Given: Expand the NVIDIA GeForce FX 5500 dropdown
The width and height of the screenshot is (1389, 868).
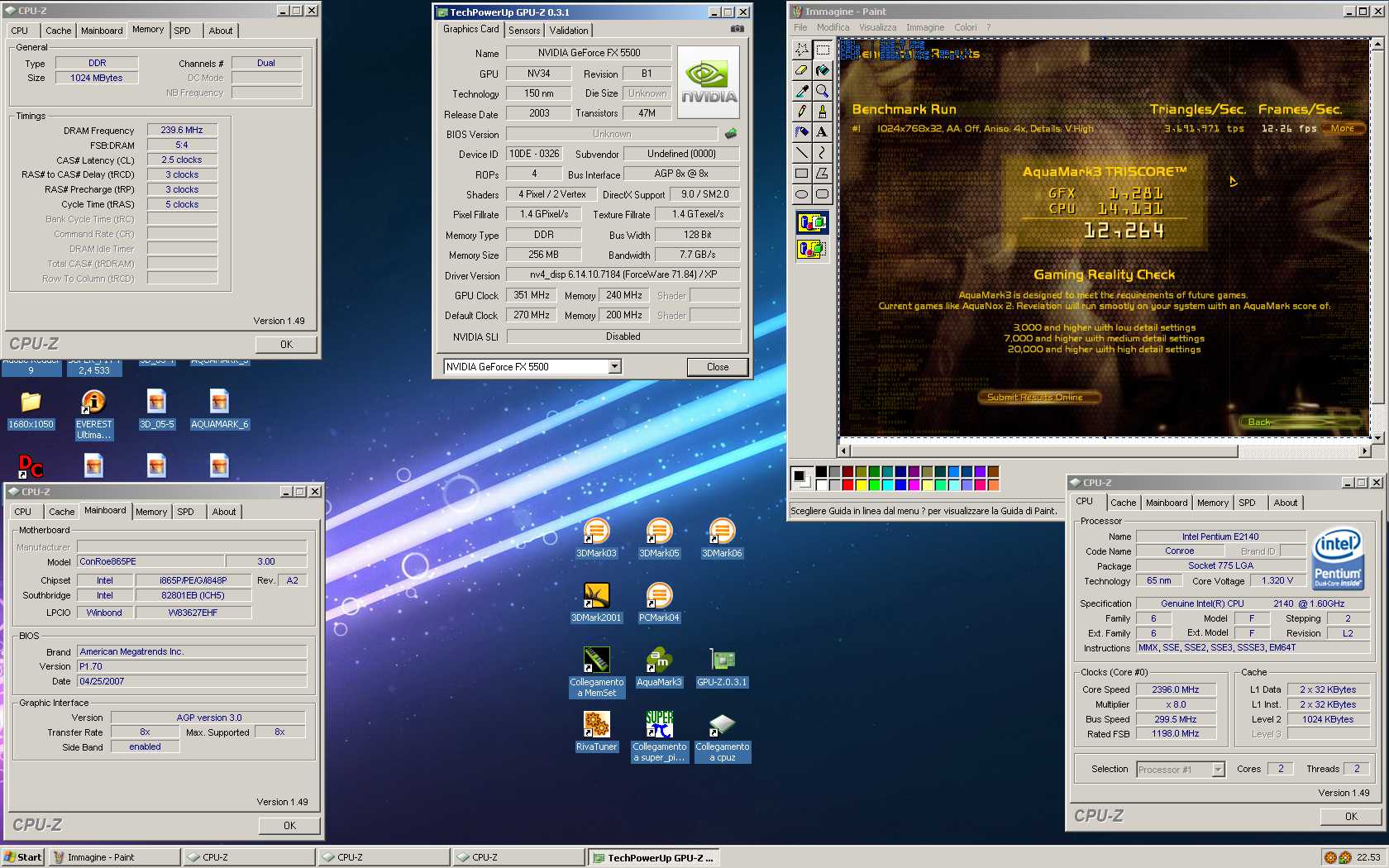Looking at the screenshot, I should pos(614,366).
